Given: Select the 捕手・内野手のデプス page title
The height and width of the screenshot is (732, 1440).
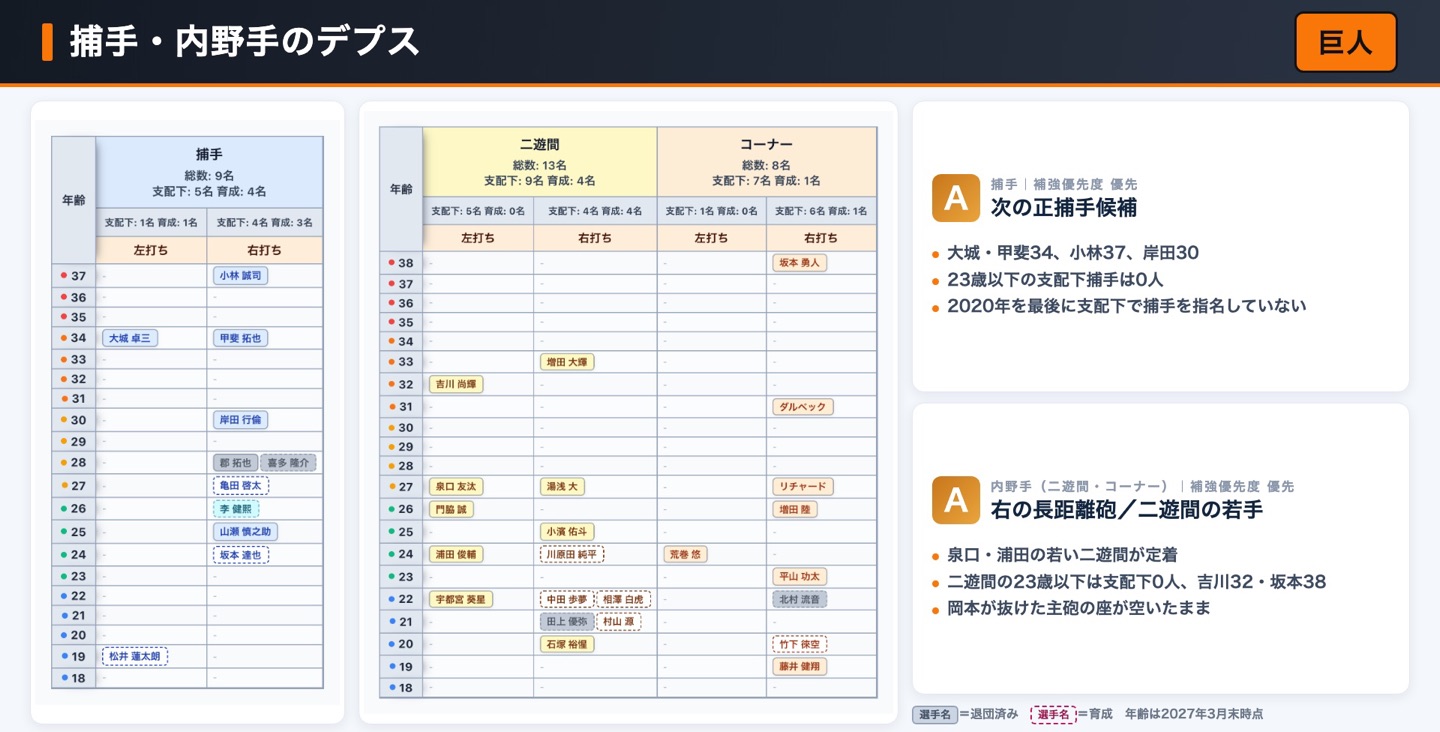Looking at the screenshot, I should (245, 41).
